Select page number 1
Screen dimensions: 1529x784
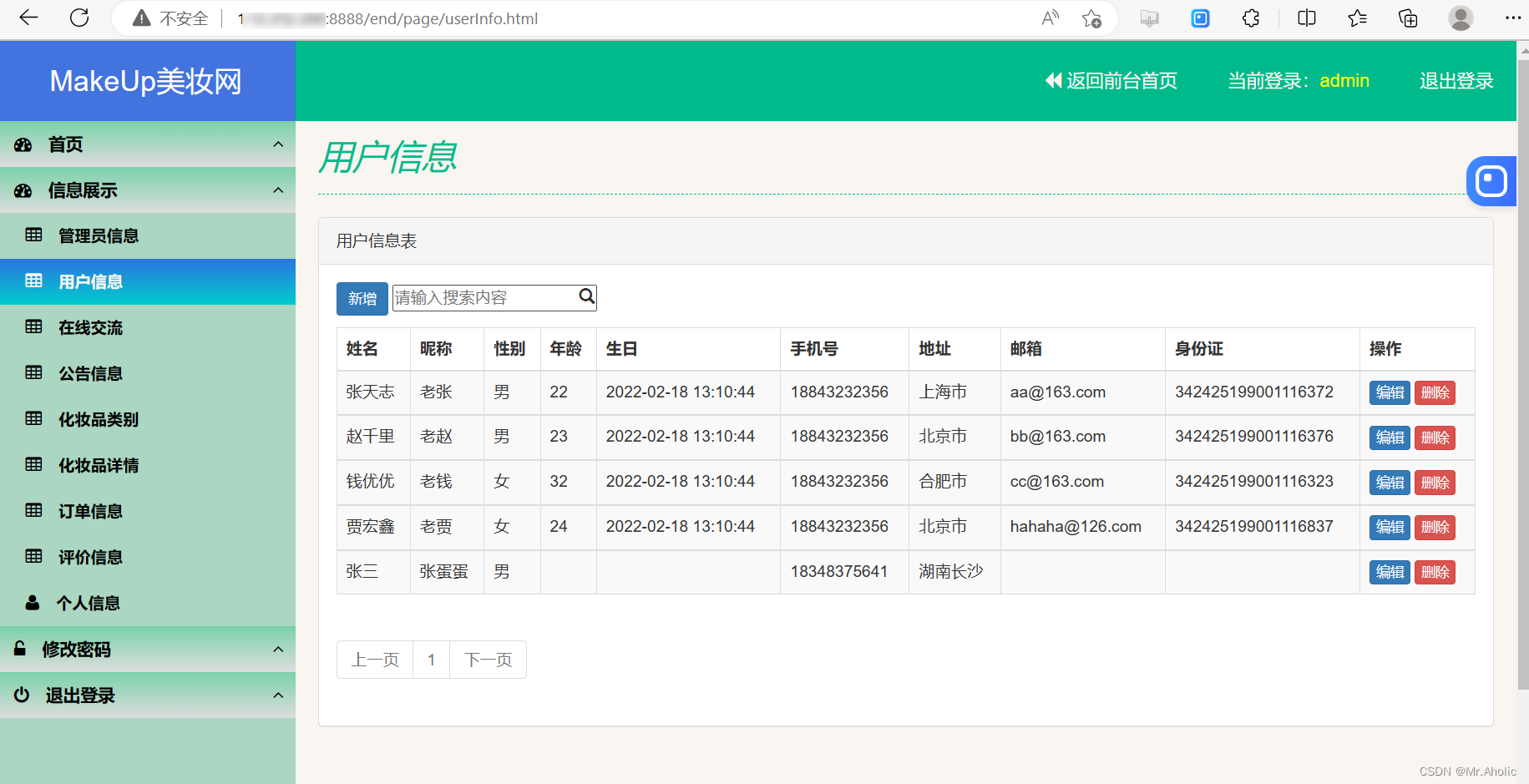coord(432,660)
